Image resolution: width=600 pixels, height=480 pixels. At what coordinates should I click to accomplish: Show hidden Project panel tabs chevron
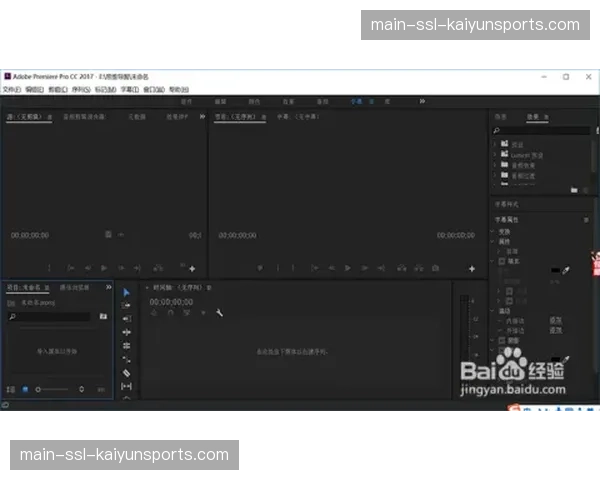click(109, 287)
